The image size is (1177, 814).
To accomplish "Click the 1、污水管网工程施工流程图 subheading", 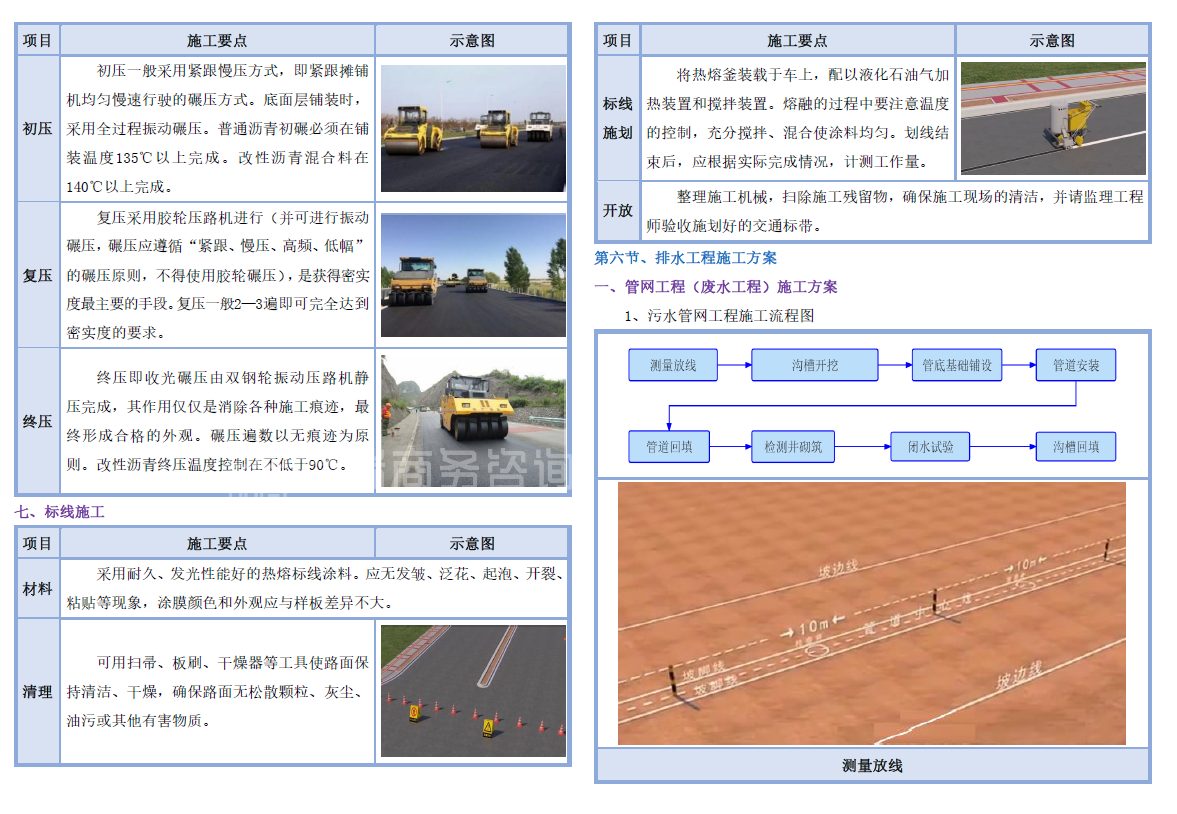I will click(719, 316).
